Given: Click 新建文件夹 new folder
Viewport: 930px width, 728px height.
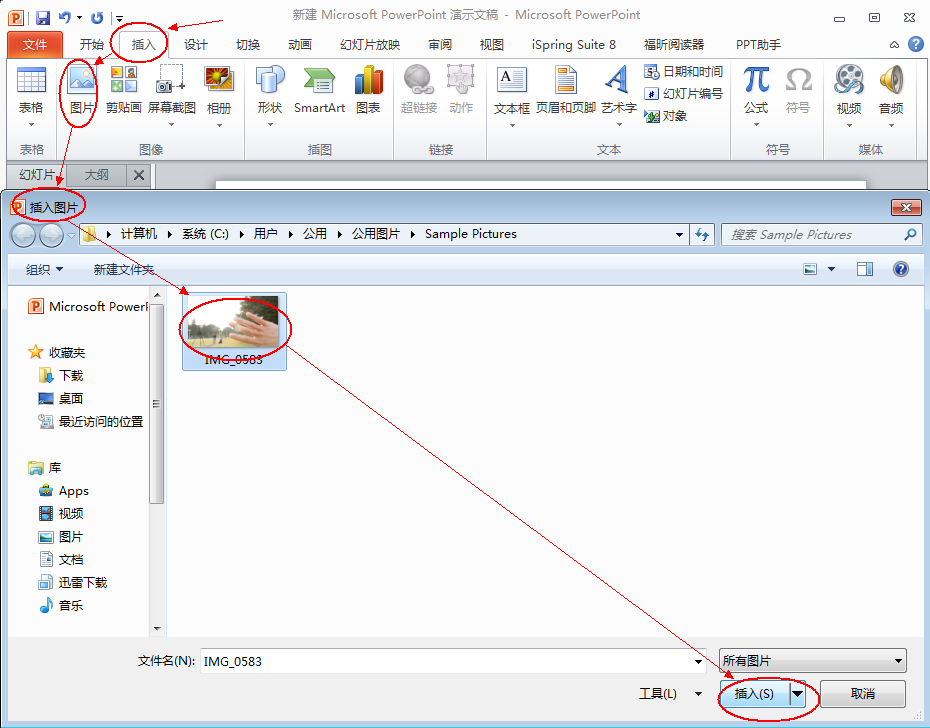Looking at the screenshot, I should coord(123,270).
